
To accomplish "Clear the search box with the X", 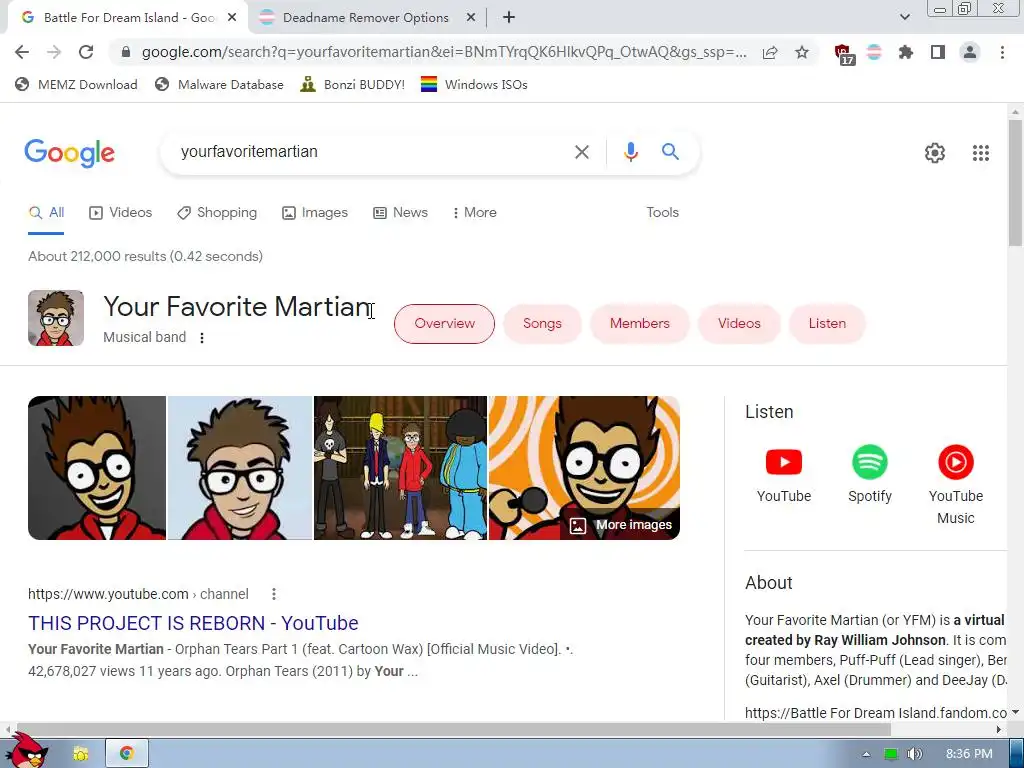I will (581, 152).
